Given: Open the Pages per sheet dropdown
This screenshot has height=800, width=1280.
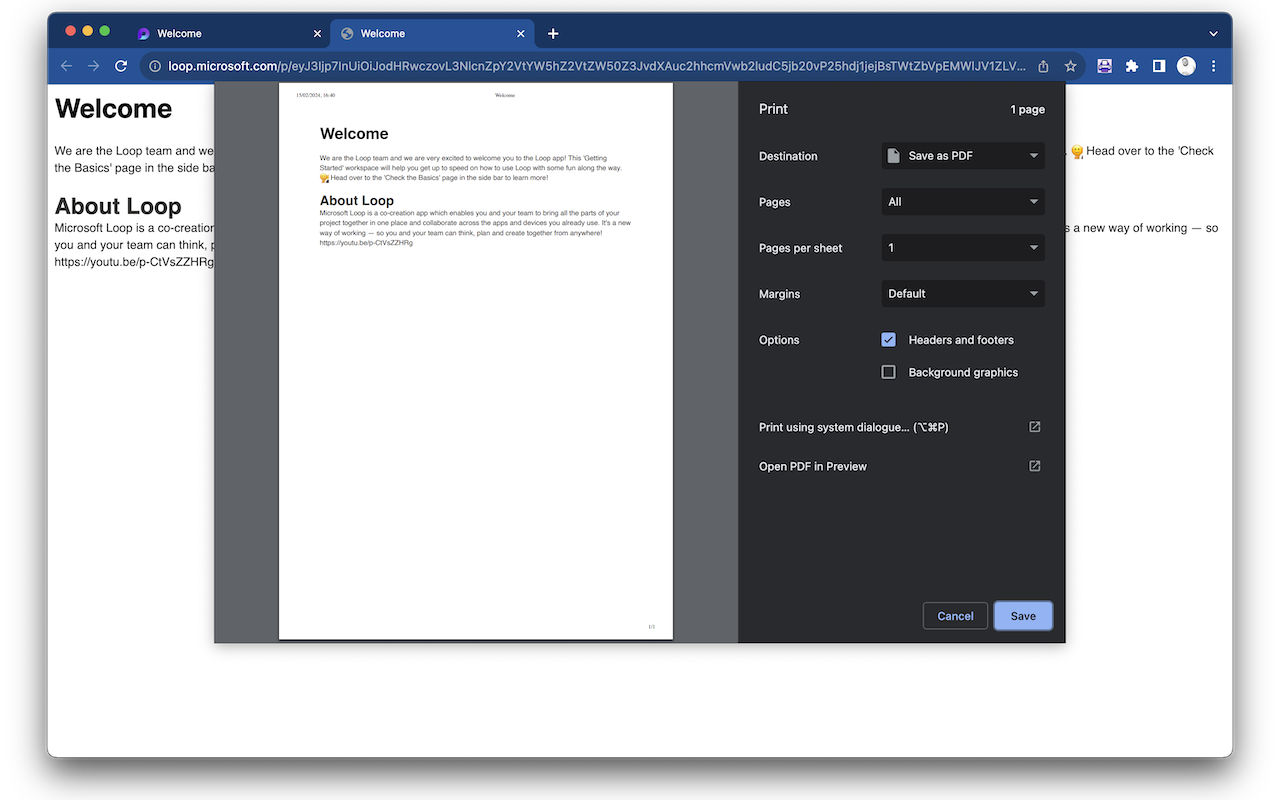Looking at the screenshot, I should coord(963,248).
